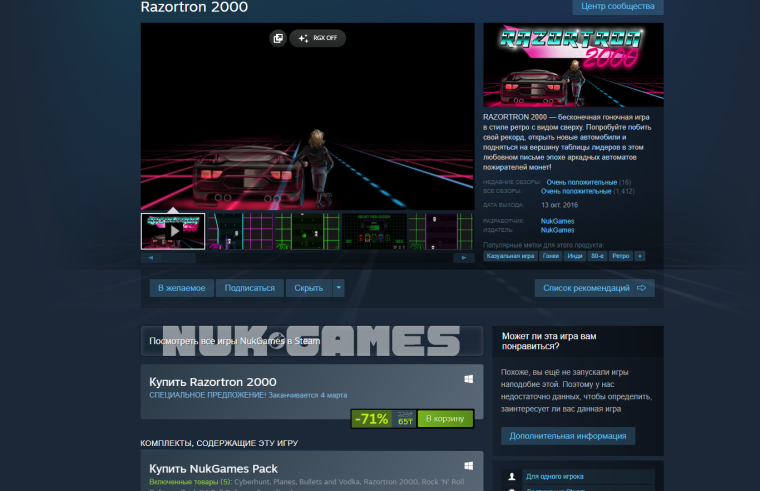Click the Подписаться button
Image resolution: width=760 pixels, height=491 pixels.
click(x=250, y=288)
